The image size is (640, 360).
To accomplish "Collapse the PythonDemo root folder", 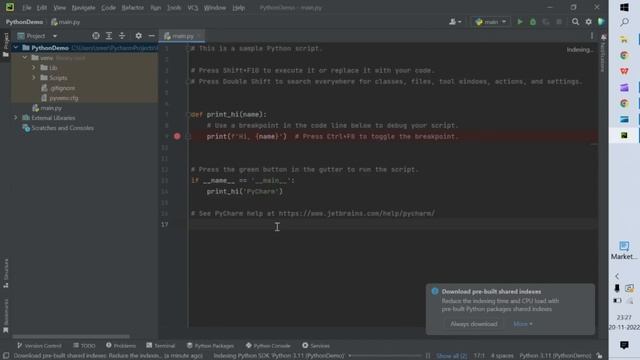I will 16,48.
